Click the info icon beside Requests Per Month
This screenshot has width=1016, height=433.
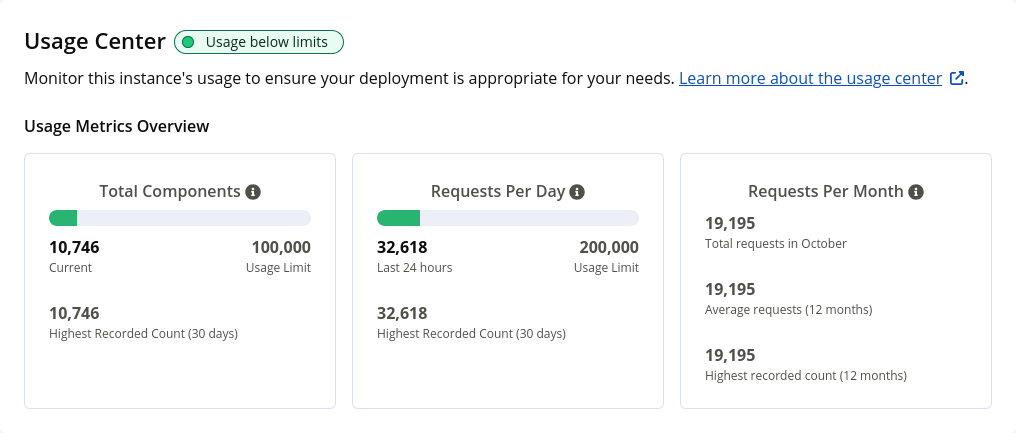click(916, 191)
